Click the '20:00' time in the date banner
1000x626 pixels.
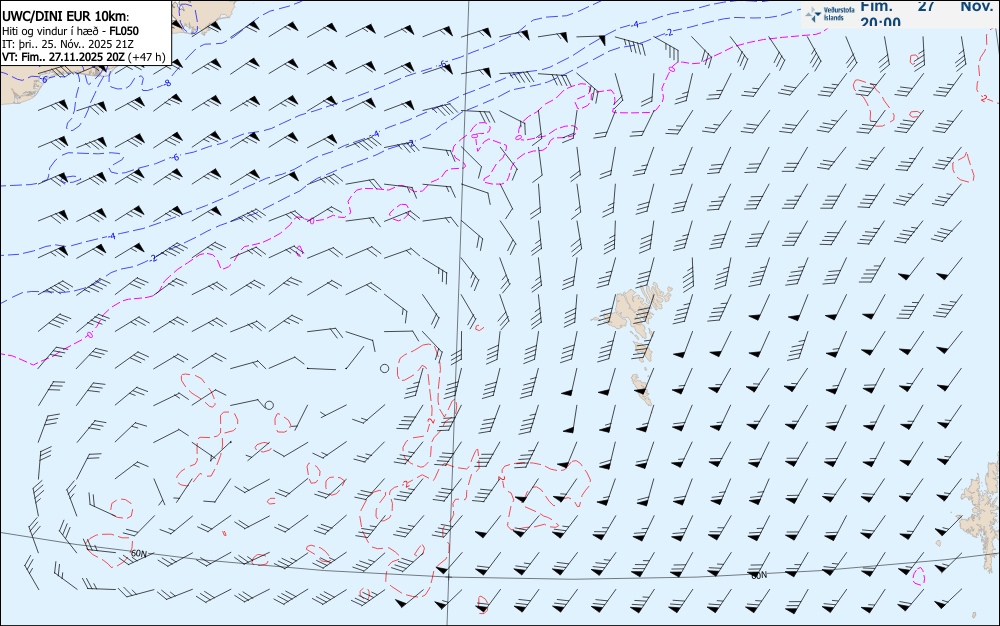click(881, 22)
